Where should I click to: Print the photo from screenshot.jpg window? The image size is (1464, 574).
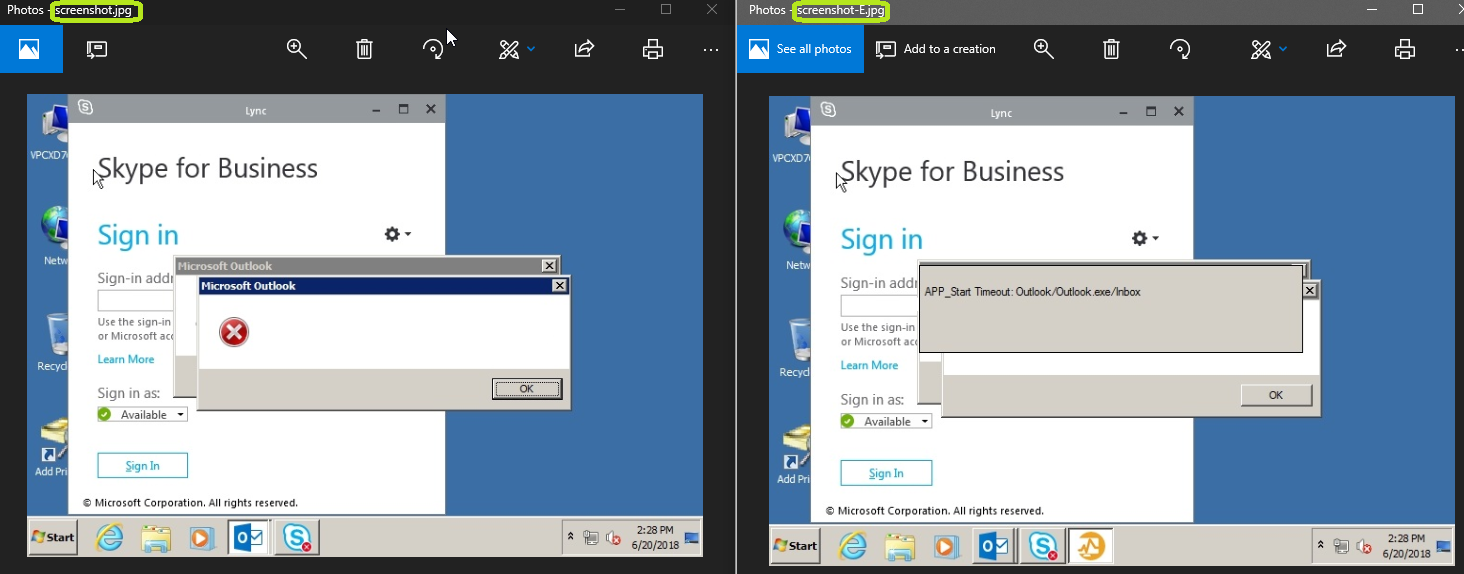[653, 49]
